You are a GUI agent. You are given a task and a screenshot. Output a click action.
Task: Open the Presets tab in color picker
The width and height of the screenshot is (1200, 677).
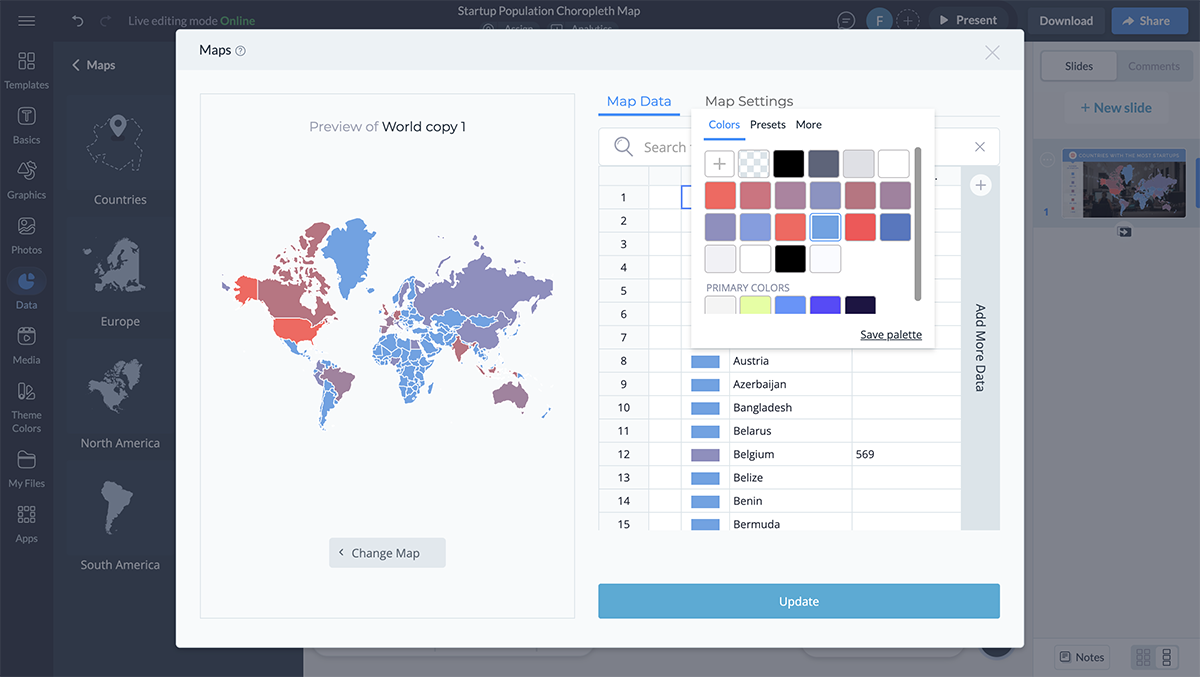tap(767, 125)
